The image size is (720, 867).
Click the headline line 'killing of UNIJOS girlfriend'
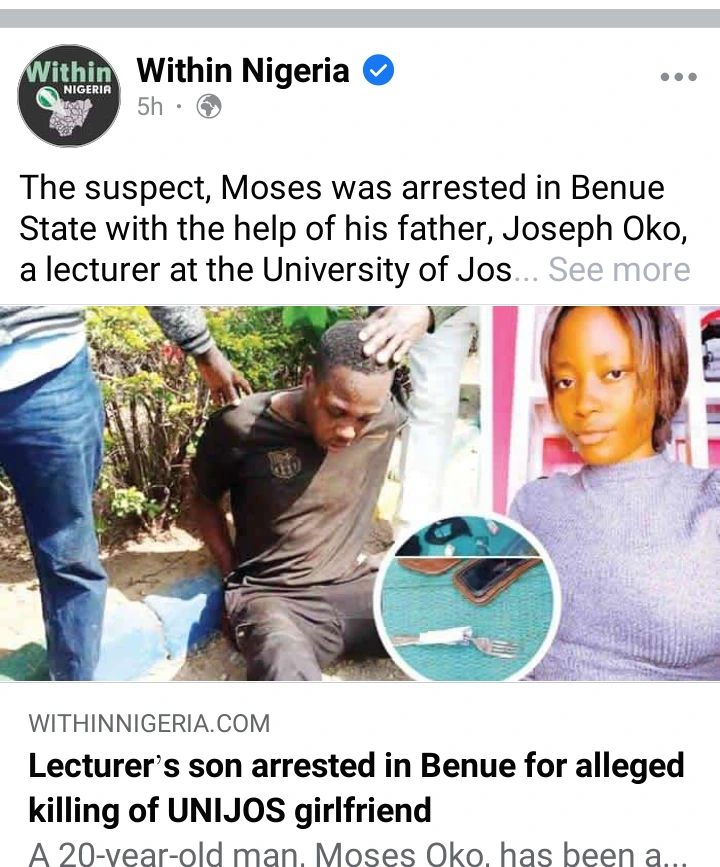pyautogui.click(x=229, y=810)
